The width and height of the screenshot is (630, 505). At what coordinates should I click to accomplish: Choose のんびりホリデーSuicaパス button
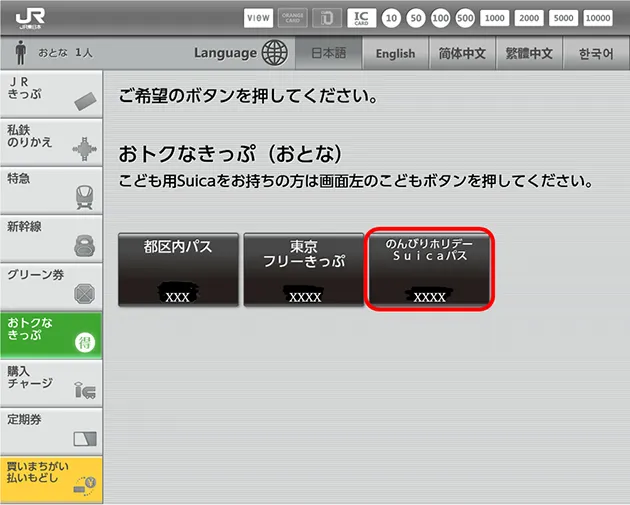point(430,270)
